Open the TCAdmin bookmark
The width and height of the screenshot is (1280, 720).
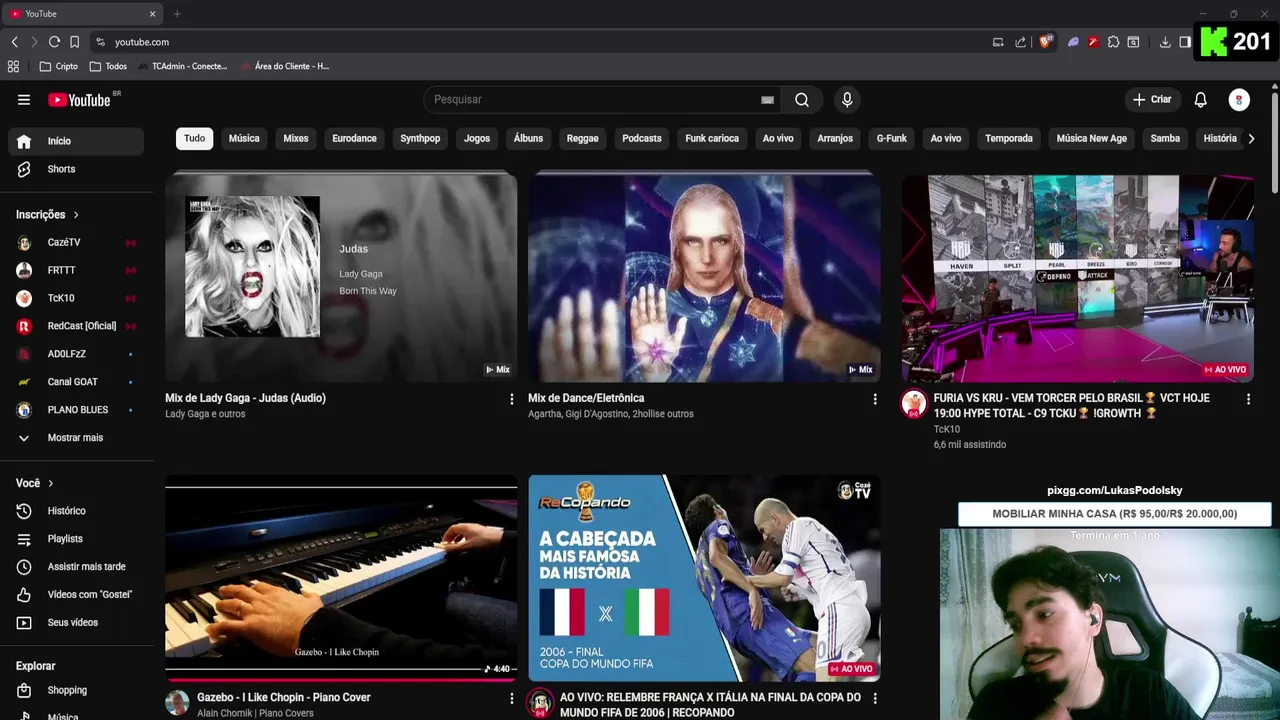pos(183,66)
